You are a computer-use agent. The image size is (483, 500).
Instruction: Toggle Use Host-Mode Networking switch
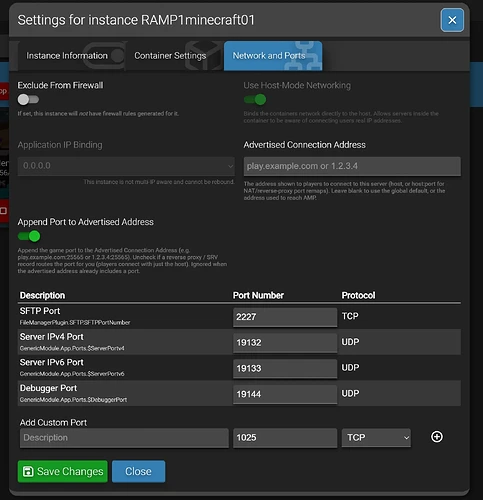click(x=255, y=99)
